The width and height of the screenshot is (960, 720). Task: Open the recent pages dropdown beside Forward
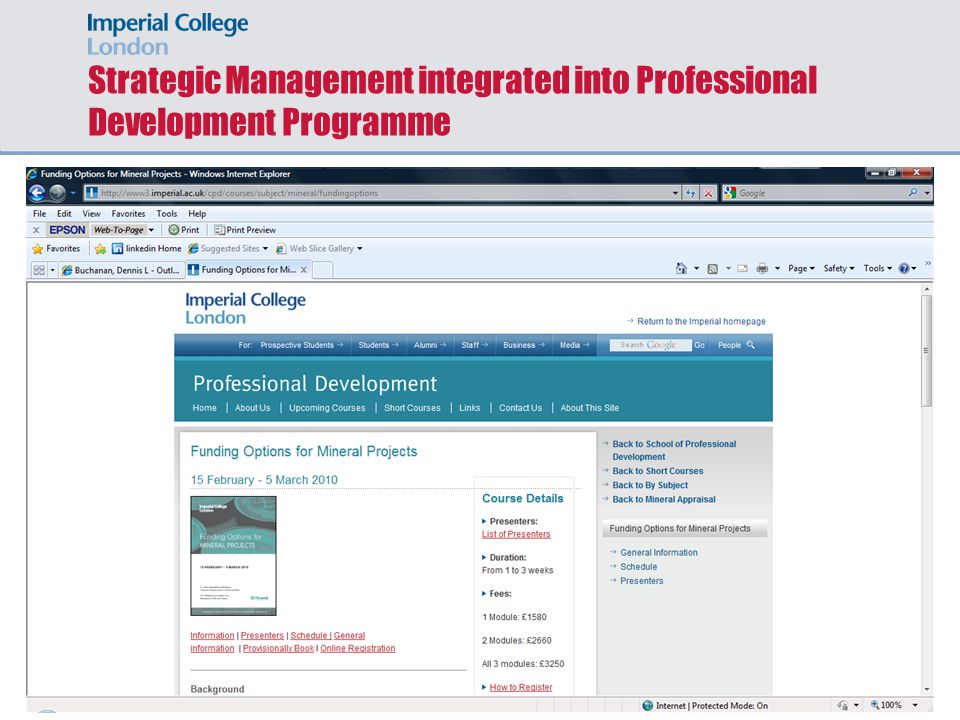73,193
